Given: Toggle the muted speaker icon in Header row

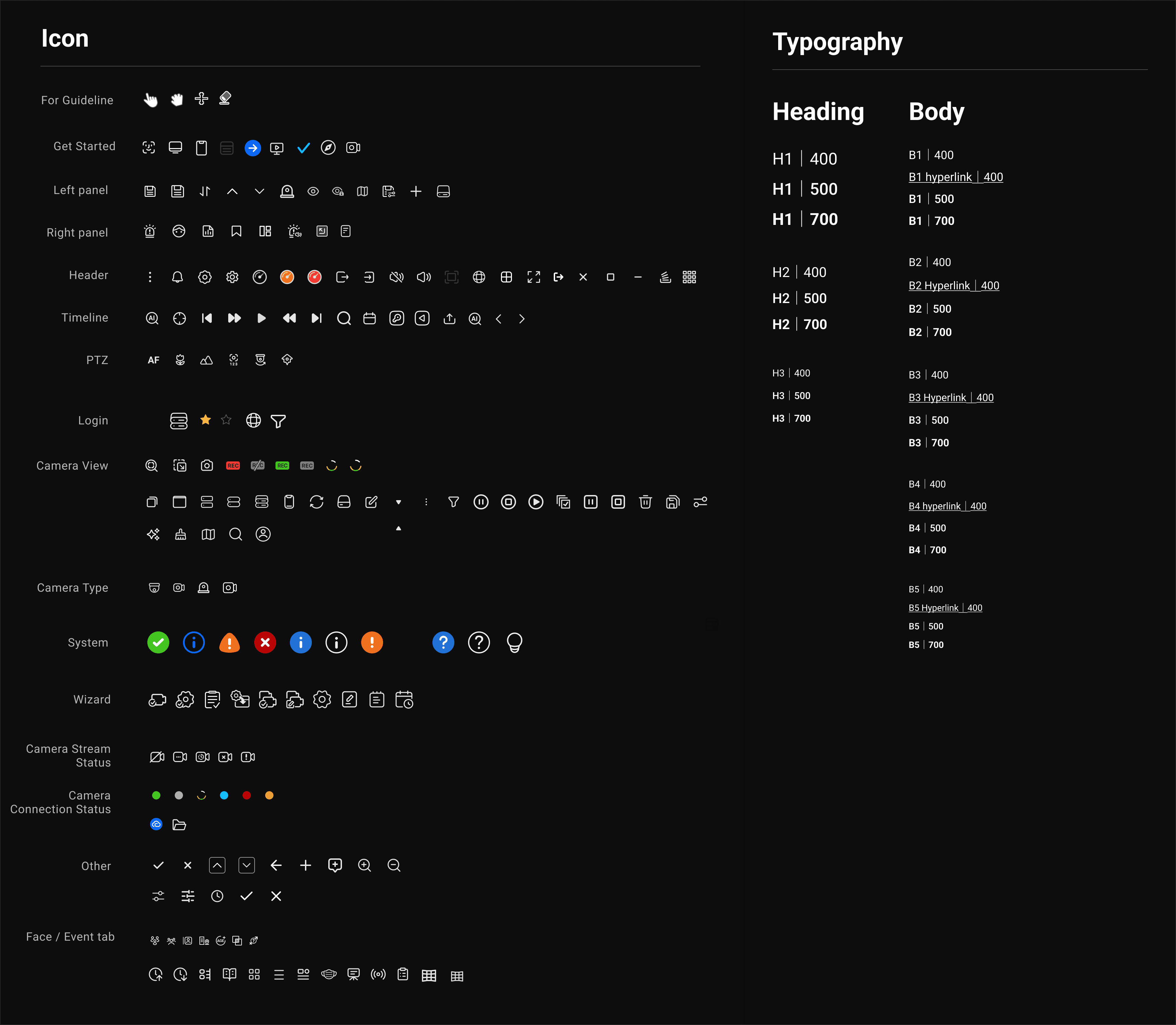Looking at the screenshot, I should pyautogui.click(x=396, y=277).
